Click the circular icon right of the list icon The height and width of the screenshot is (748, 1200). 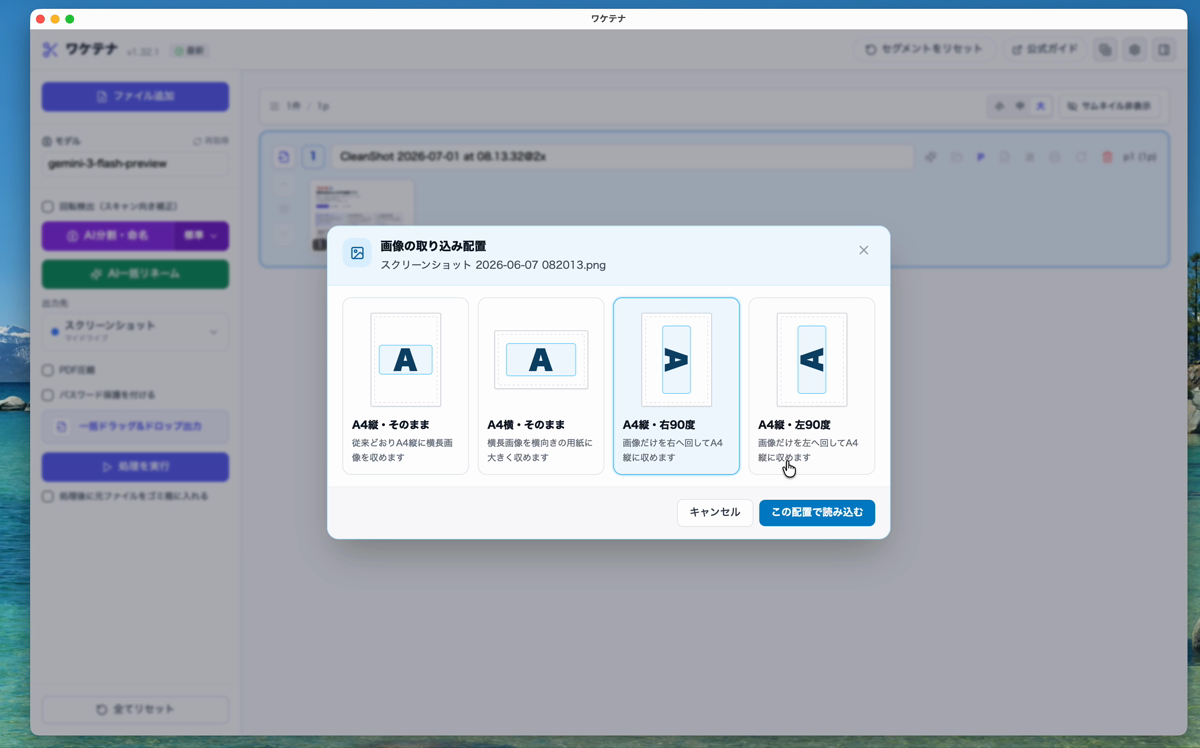(1055, 157)
